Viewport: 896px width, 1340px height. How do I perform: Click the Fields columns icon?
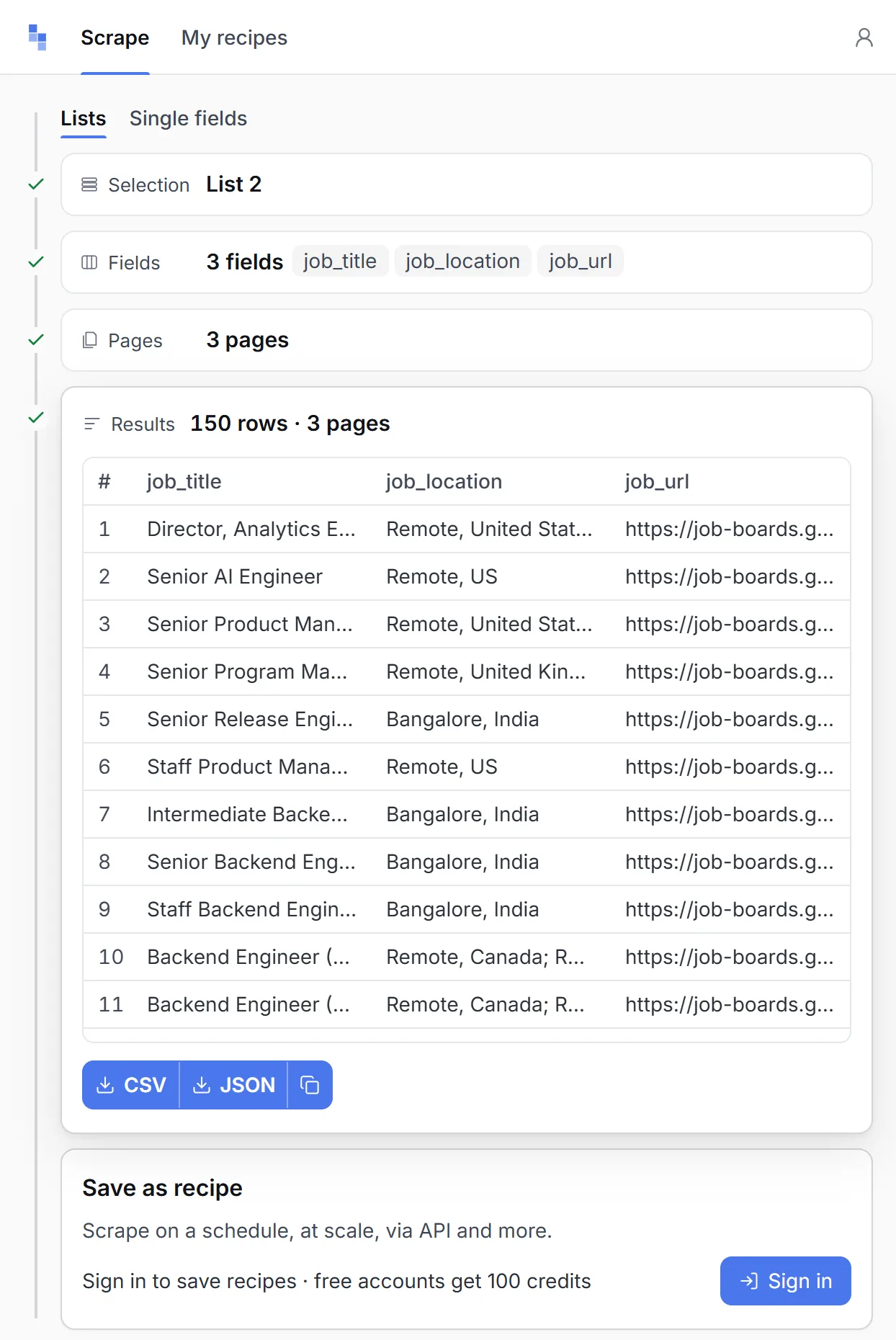(x=89, y=262)
